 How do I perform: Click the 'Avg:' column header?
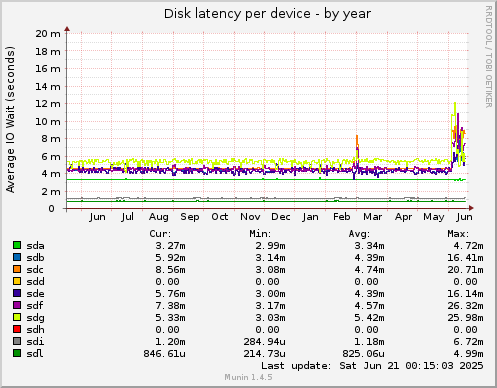[359, 234]
